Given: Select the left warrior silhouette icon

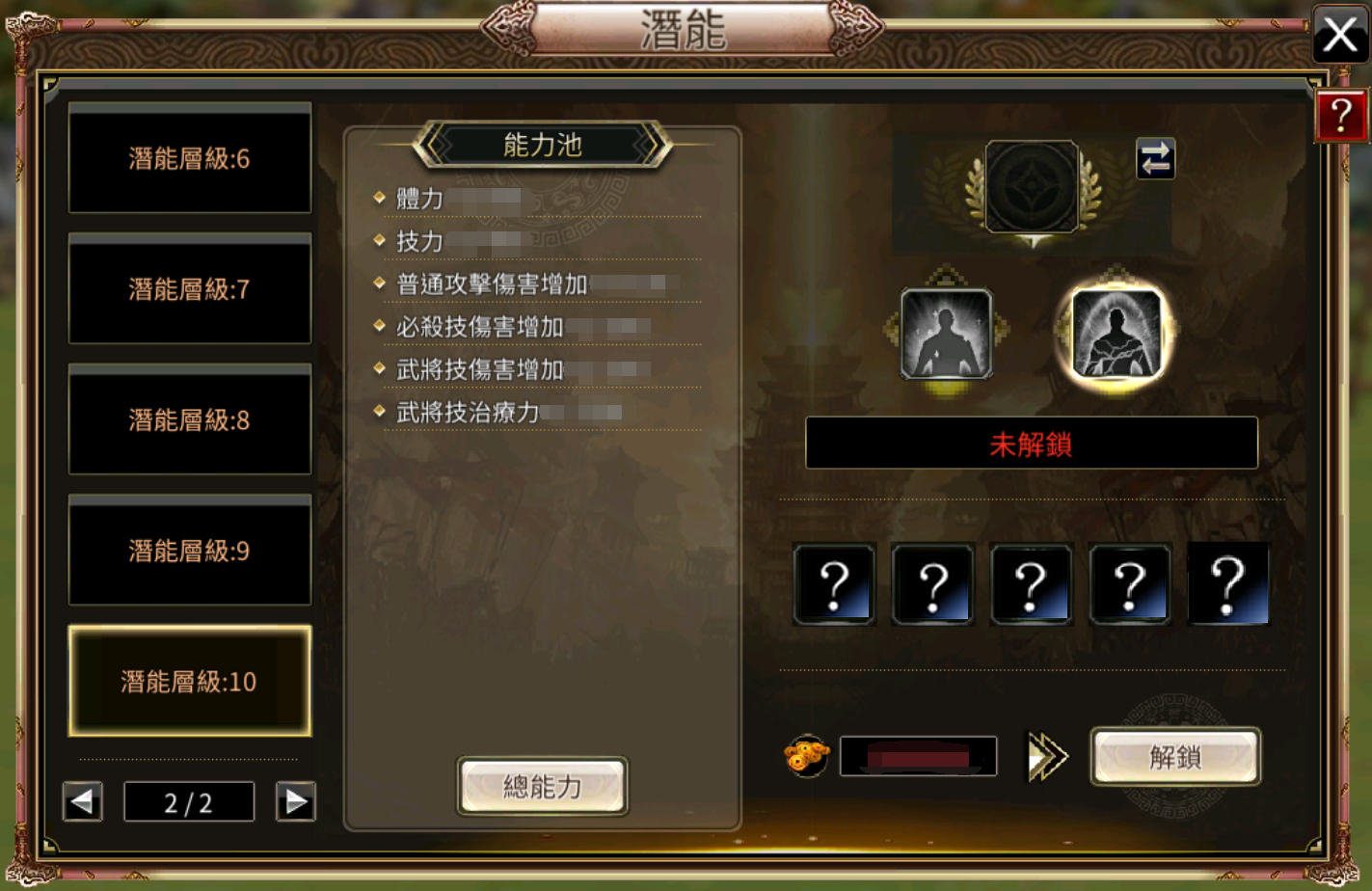Looking at the screenshot, I should 946,334.
